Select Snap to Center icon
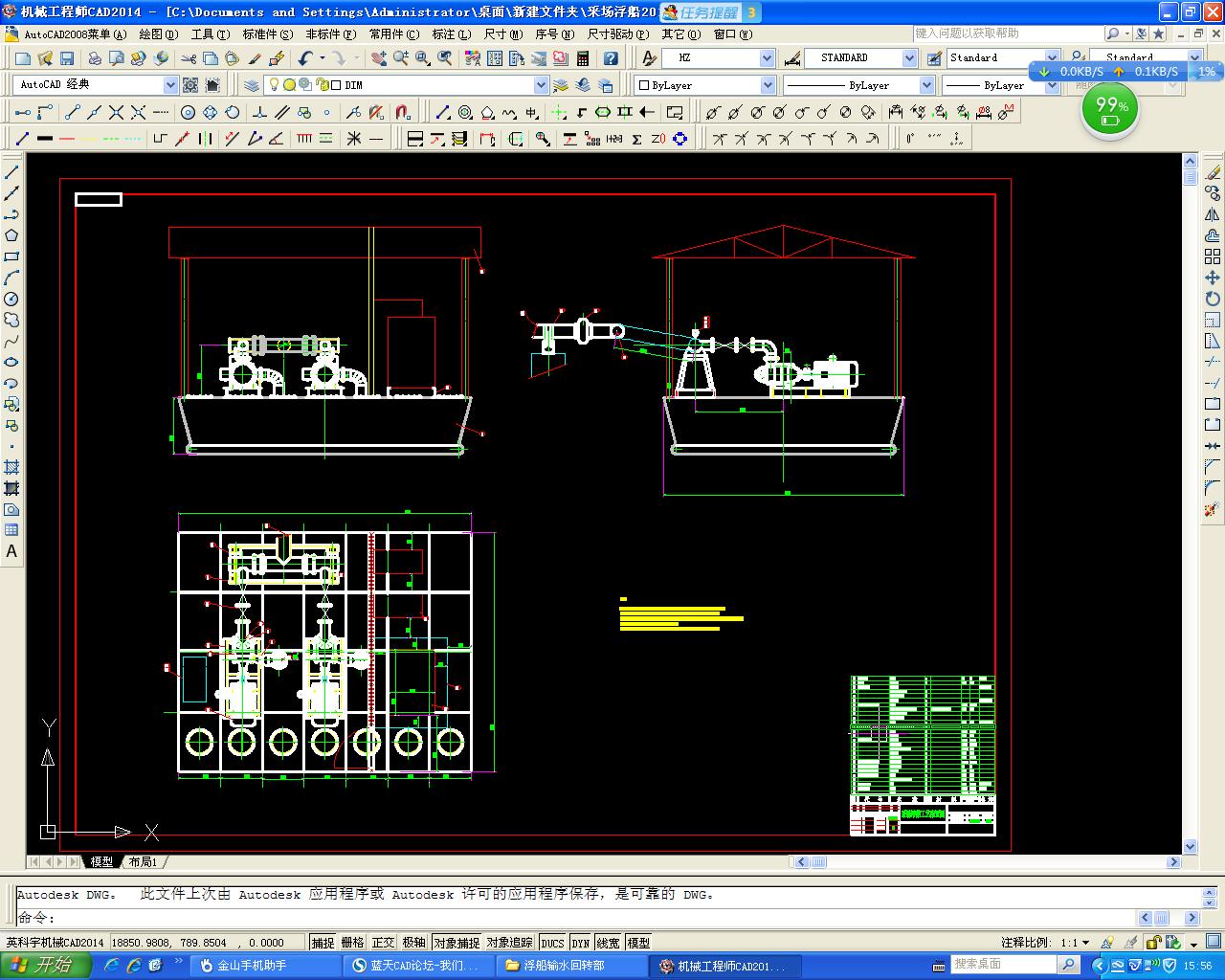The width and height of the screenshot is (1225, 980). 189,112
